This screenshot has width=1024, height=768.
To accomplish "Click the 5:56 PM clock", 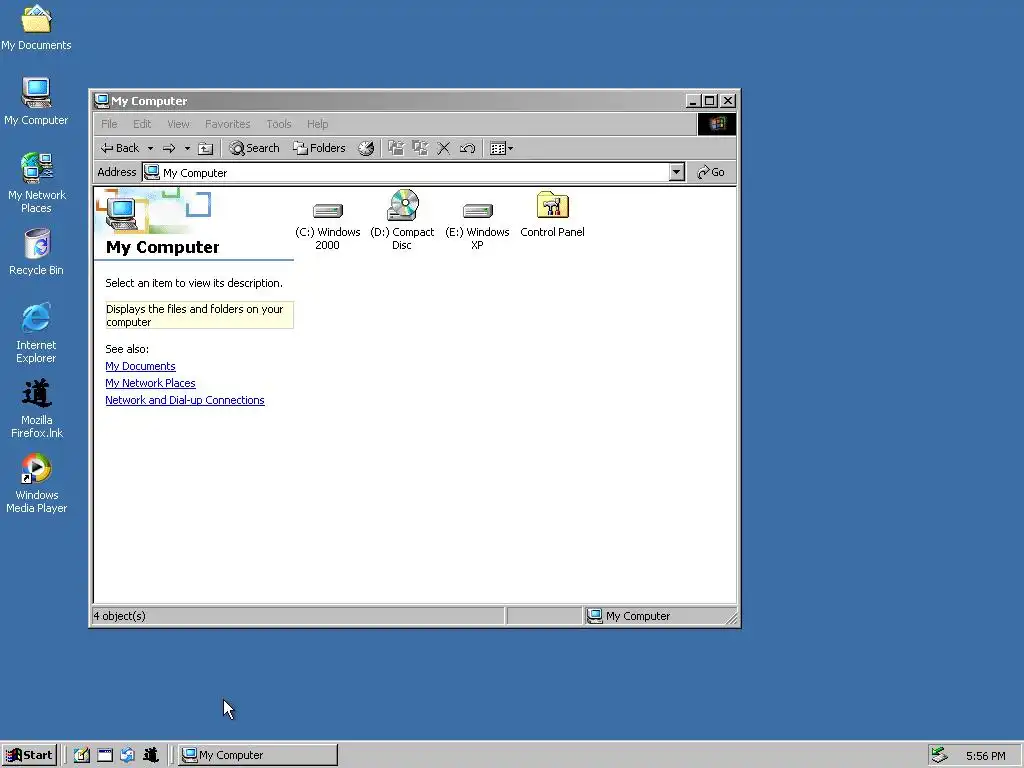I will (x=985, y=756).
